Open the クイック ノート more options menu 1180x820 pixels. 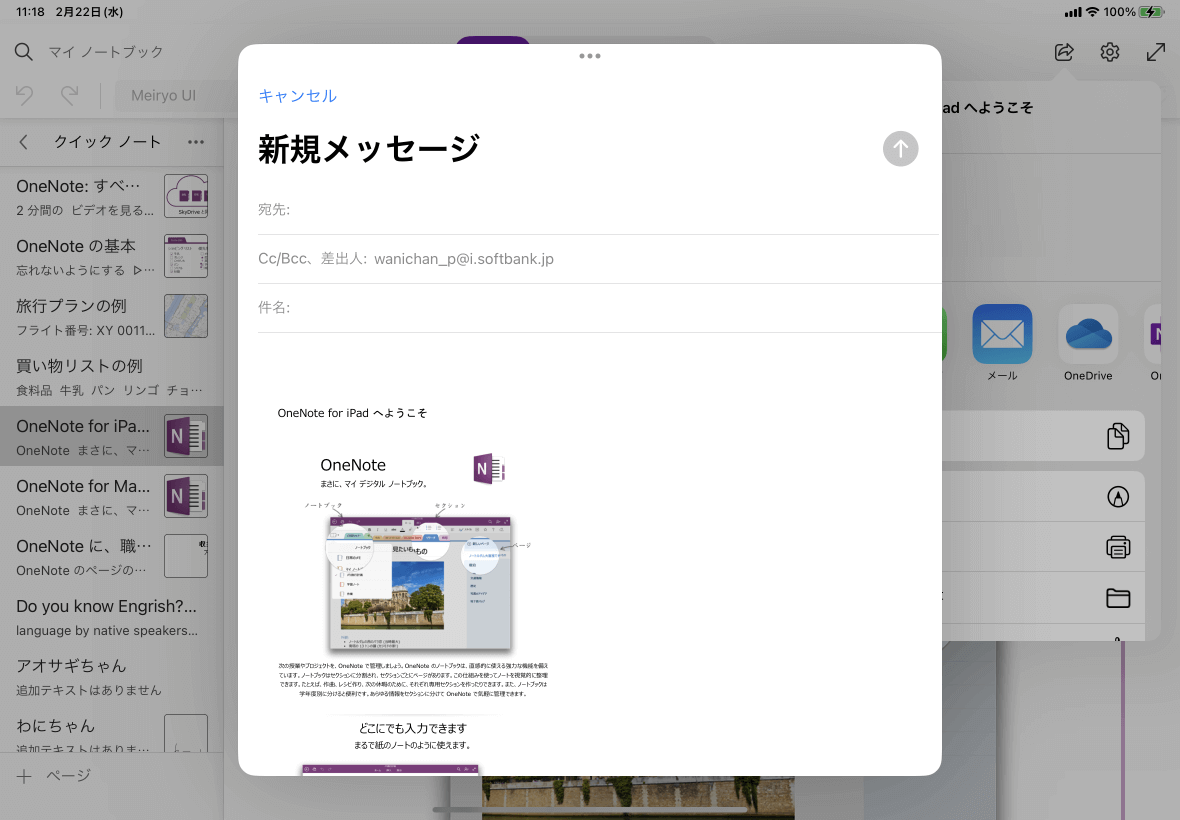pos(196,142)
